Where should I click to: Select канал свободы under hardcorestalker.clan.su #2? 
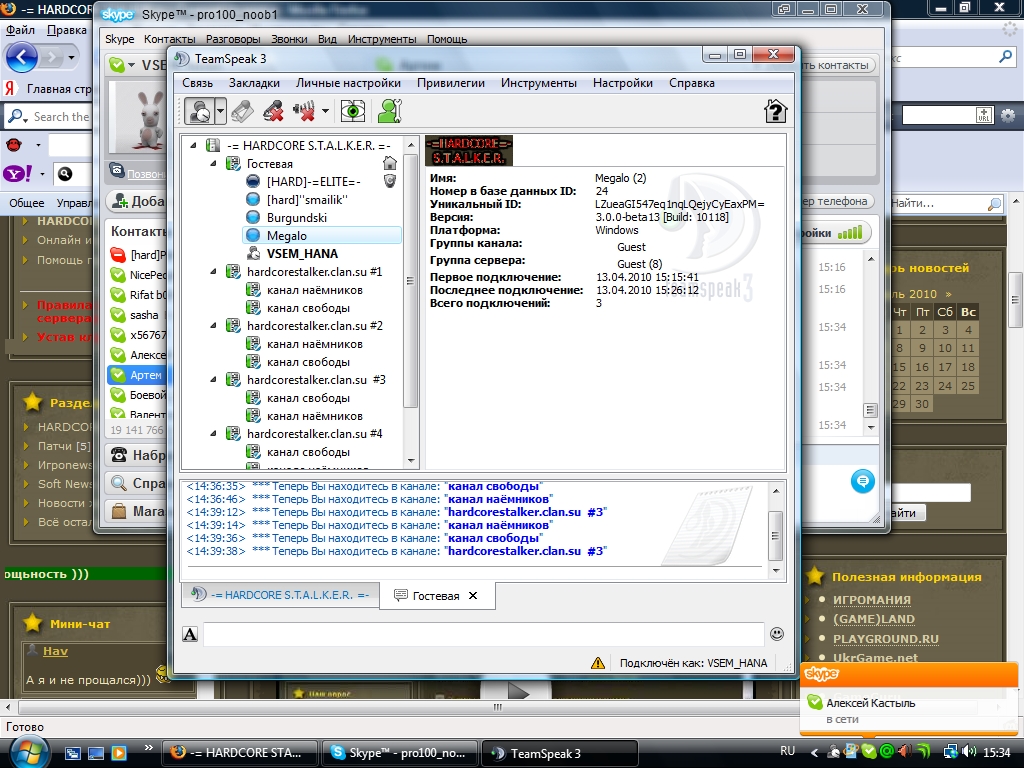pos(308,362)
